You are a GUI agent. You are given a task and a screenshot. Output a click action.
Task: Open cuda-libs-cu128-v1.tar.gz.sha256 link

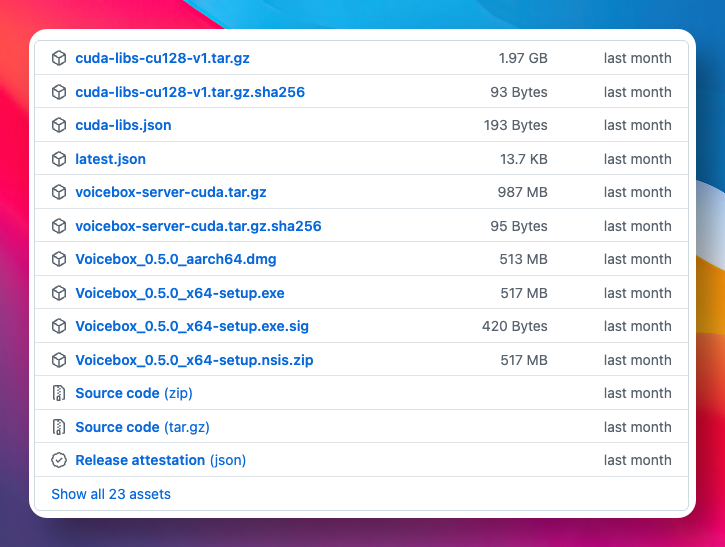click(190, 92)
